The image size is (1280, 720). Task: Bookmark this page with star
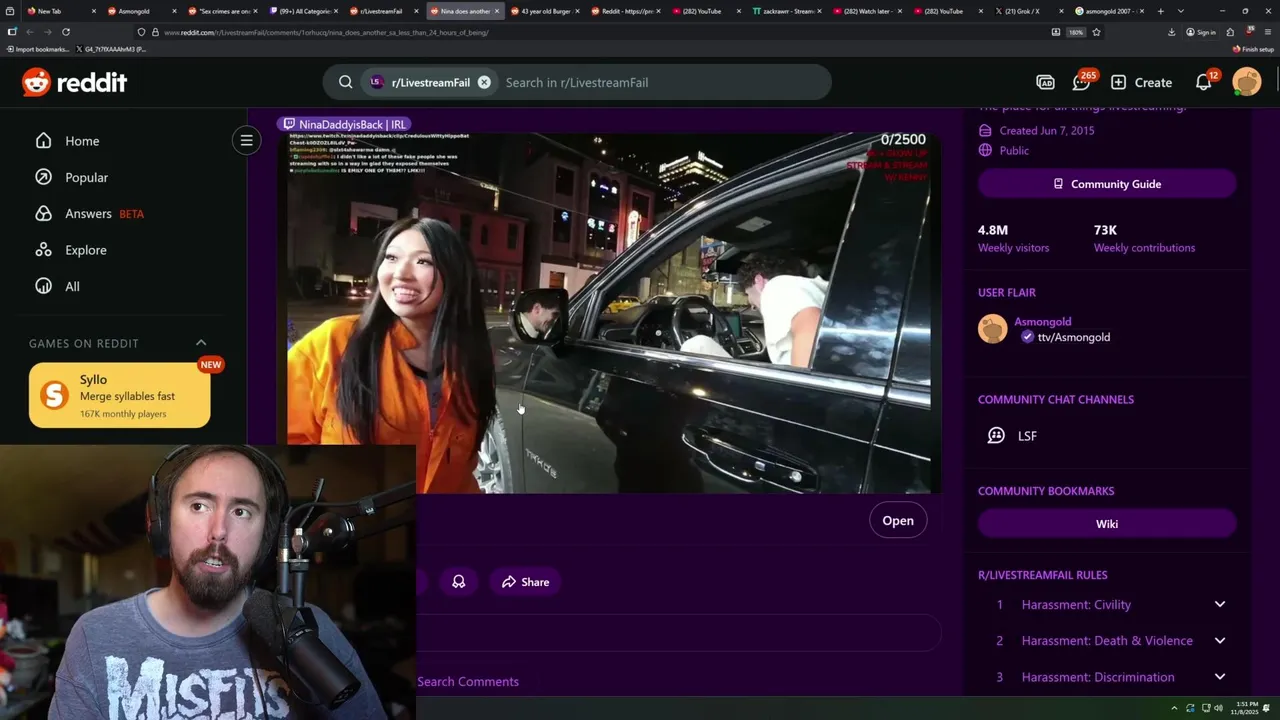(1096, 32)
